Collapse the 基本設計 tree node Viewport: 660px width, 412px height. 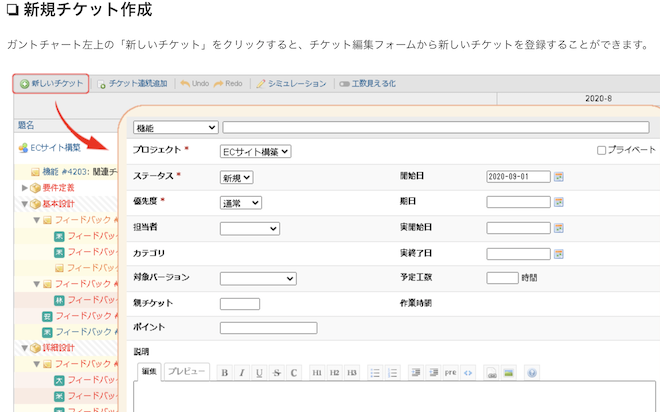(24, 204)
